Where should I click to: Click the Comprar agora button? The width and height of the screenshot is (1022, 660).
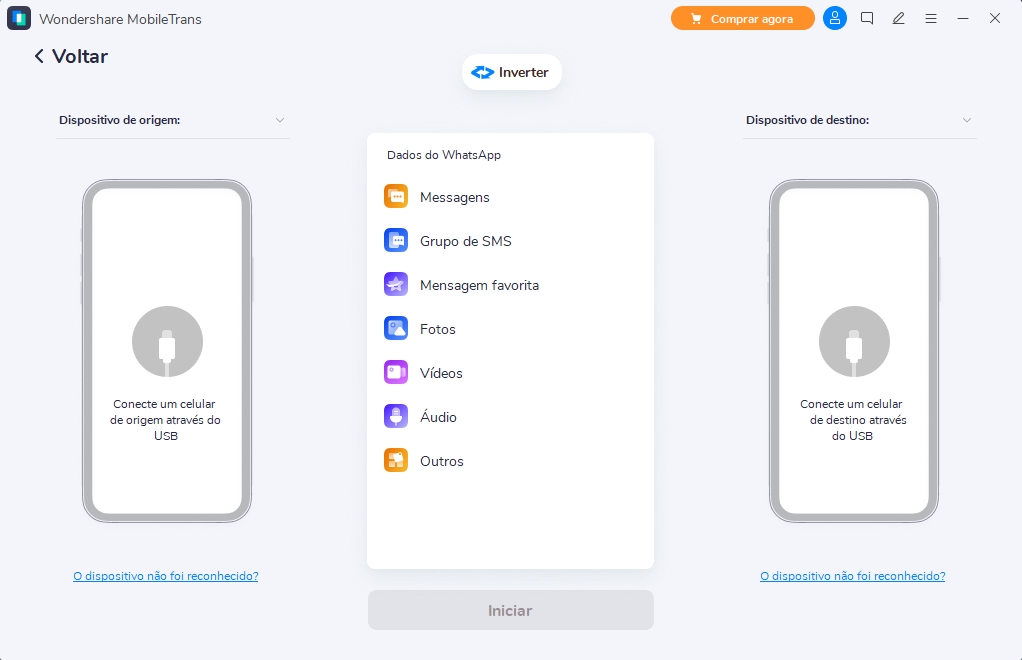point(742,18)
